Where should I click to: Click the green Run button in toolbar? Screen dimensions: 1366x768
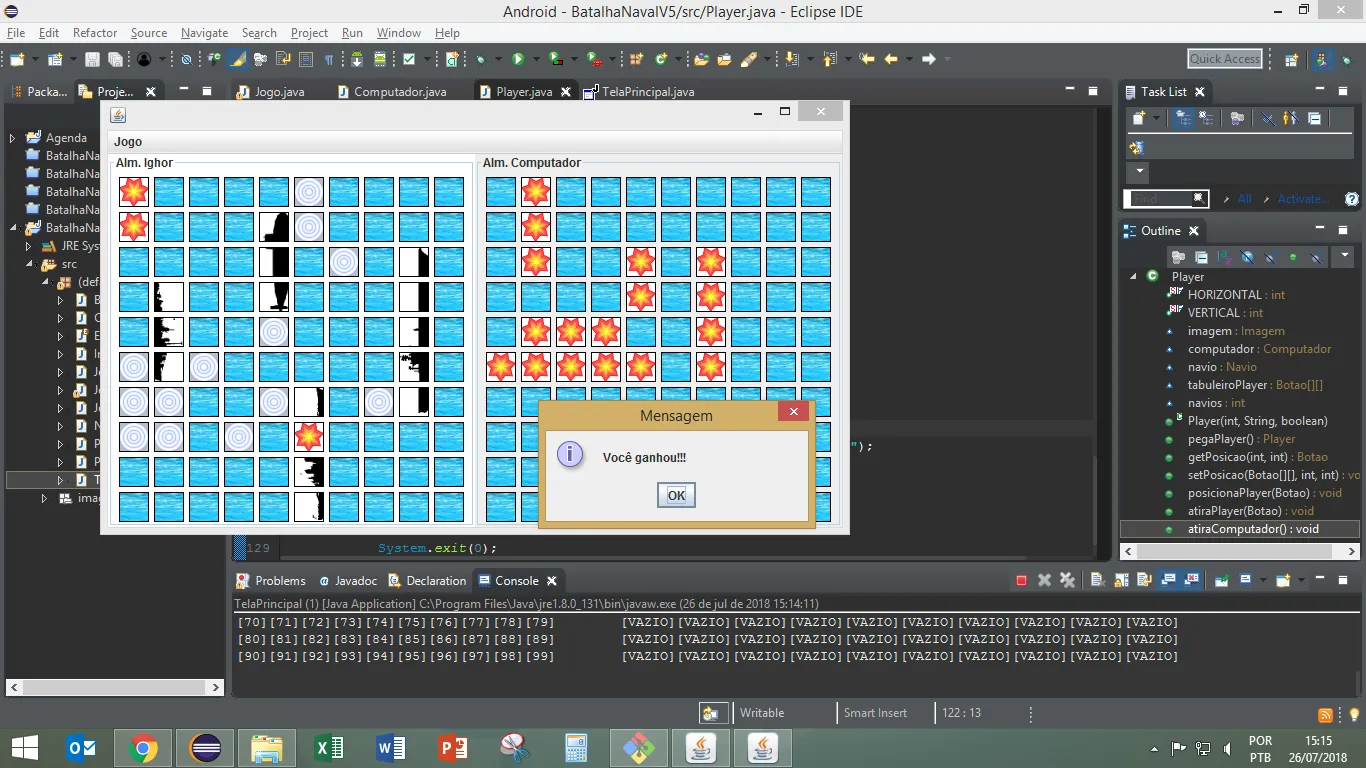coord(518,60)
